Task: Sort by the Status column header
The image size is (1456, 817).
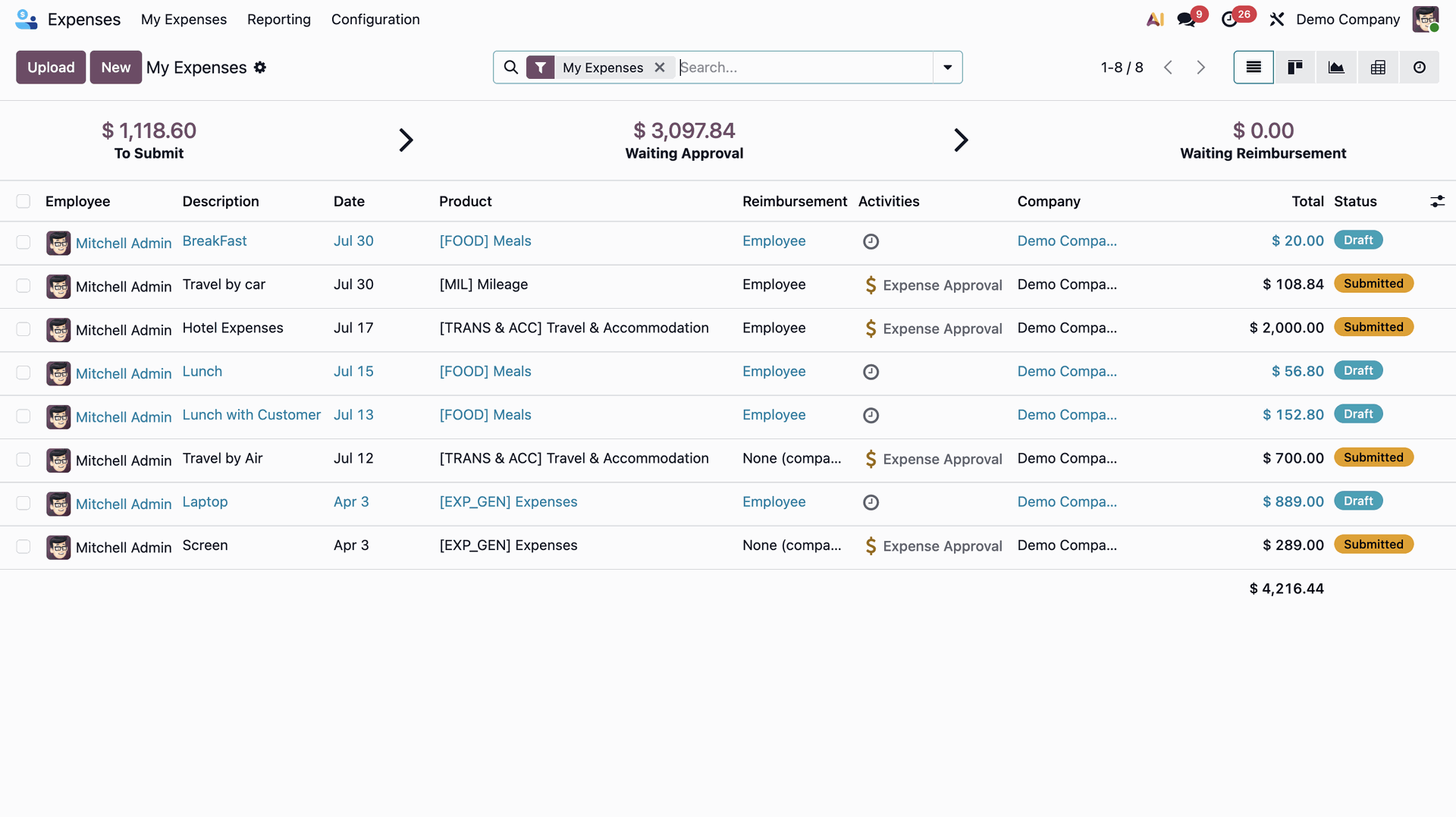Action: (1355, 201)
